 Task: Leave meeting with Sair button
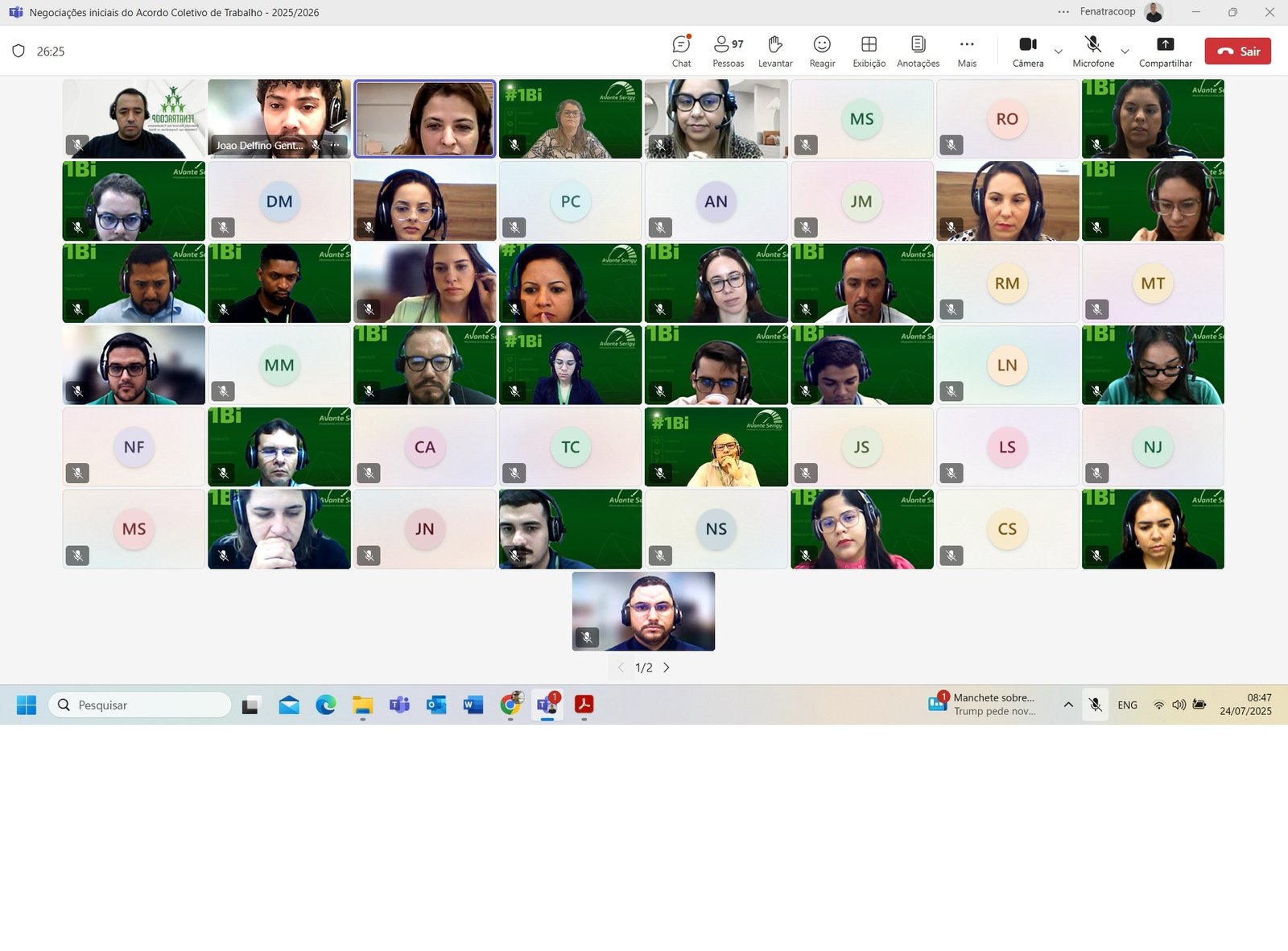(x=1238, y=51)
